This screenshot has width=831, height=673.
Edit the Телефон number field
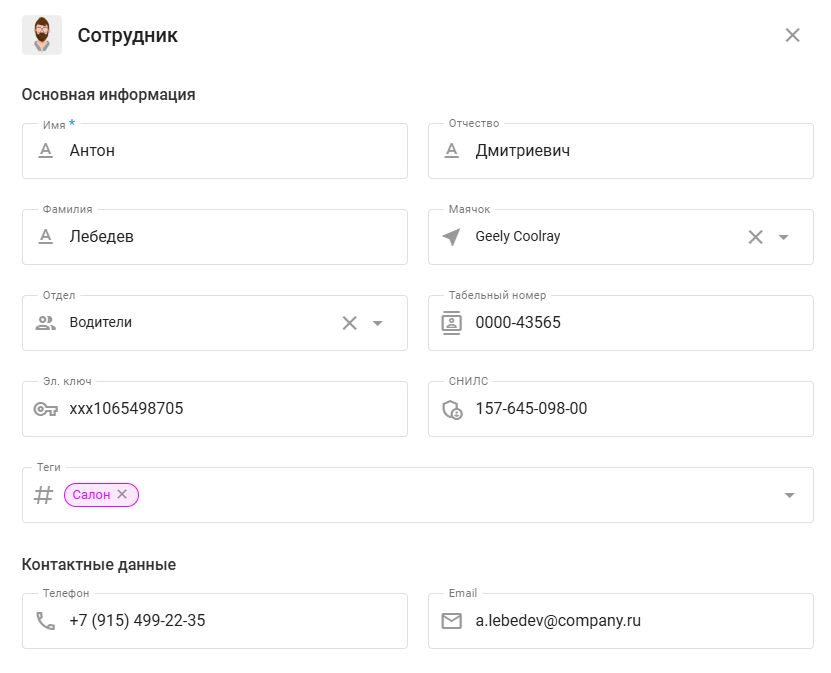pyautogui.click(x=230, y=621)
